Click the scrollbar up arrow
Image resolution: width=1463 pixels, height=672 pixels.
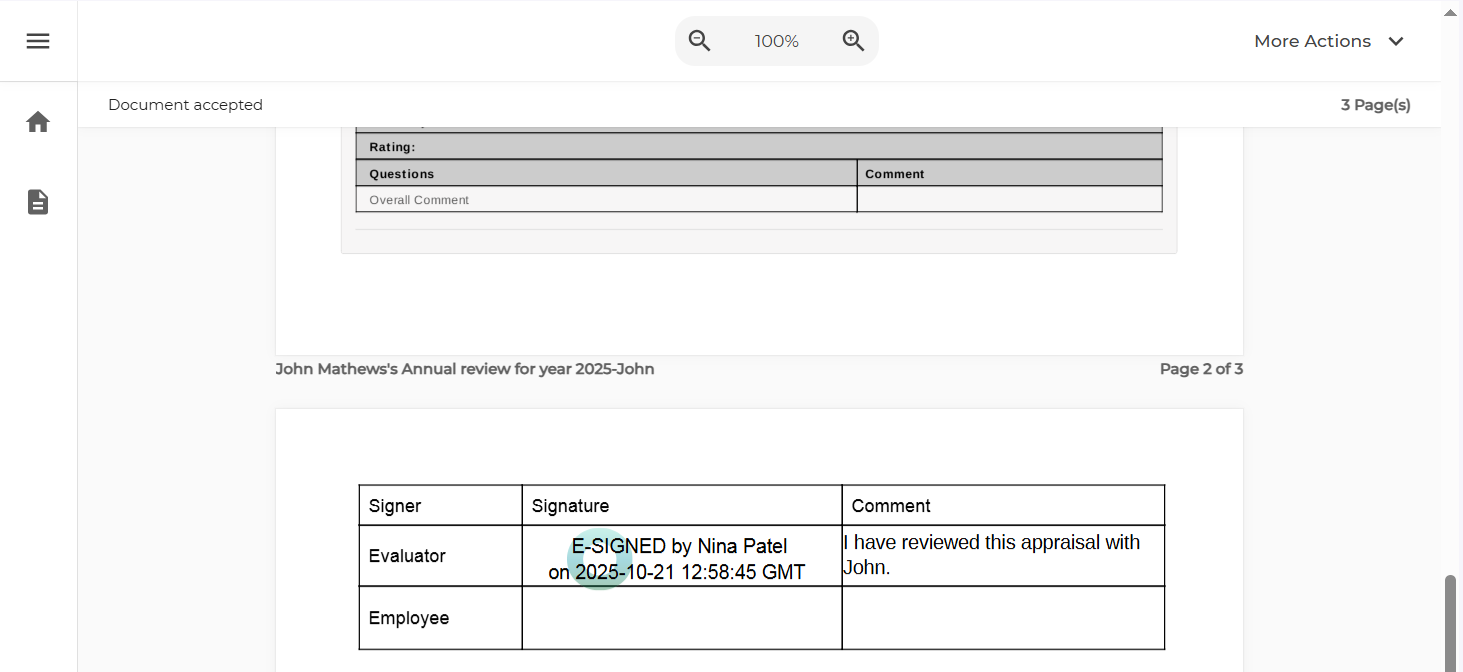coord(1451,11)
